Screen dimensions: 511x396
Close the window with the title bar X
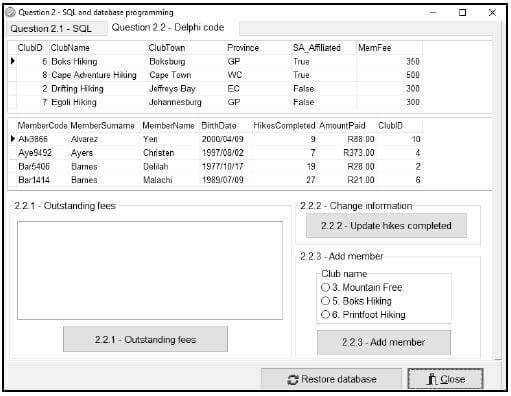[492, 13]
